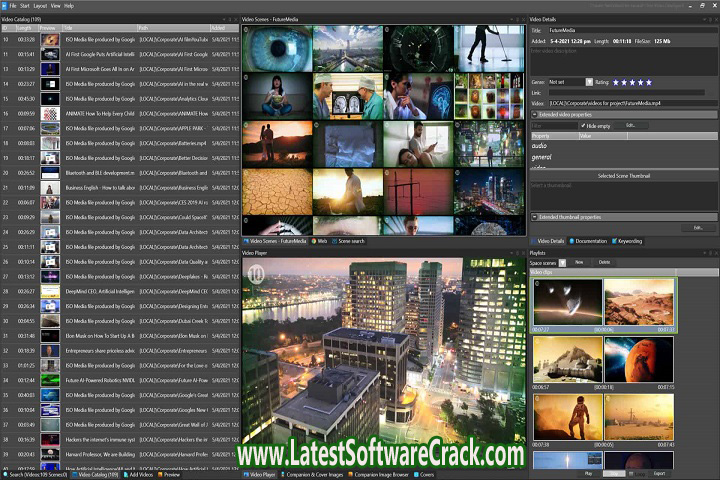Viewport: 720px width, 480px height.
Task: Click the Web tab globe icon
Action: click(313, 241)
